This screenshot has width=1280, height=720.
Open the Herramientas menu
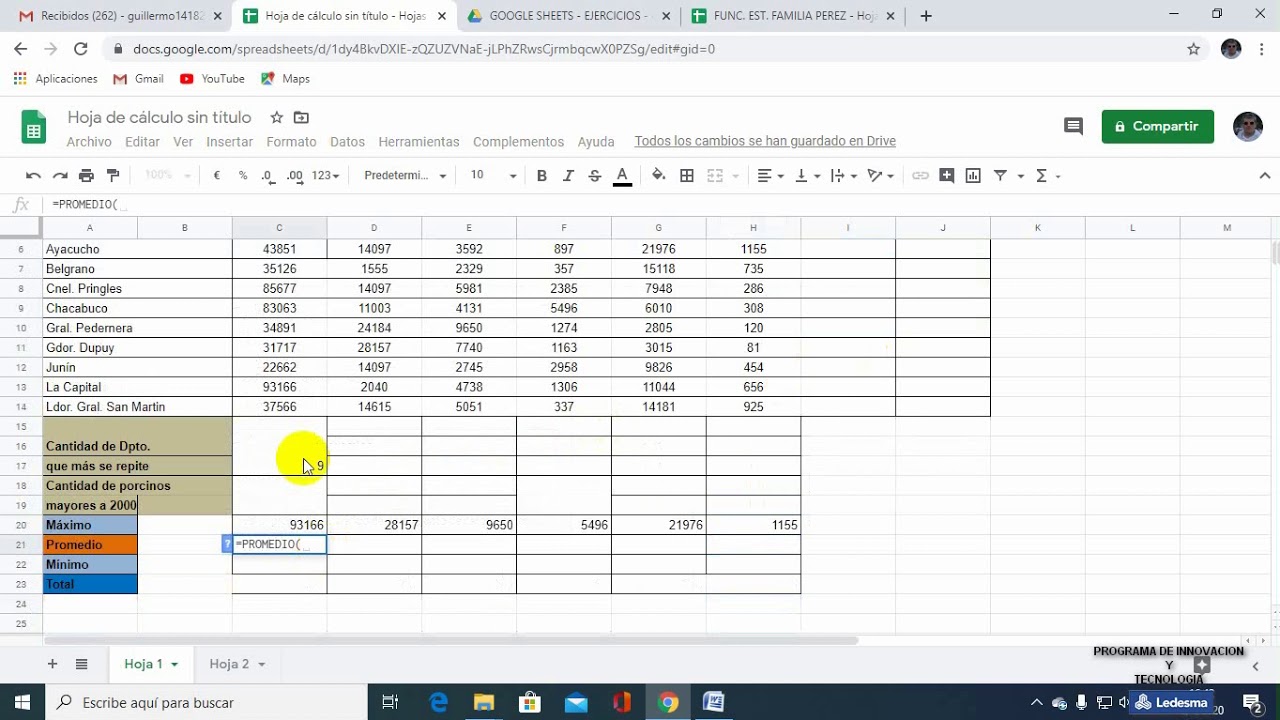coord(418,142)
